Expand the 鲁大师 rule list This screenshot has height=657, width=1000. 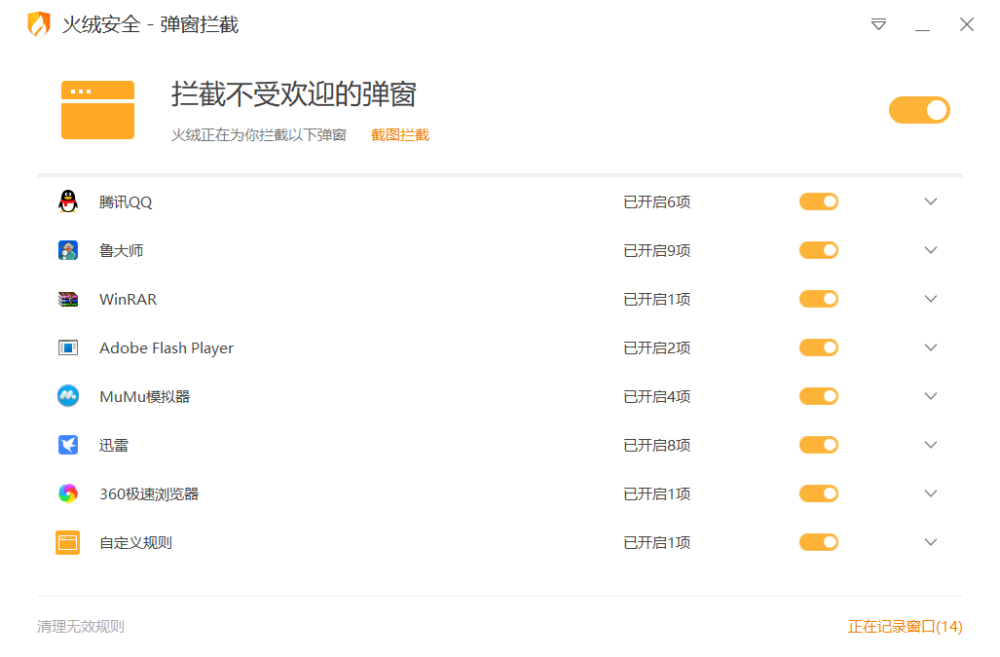tap(930, 250)
